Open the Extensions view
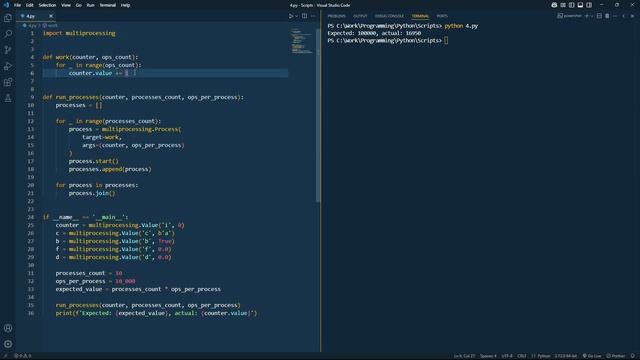640x360 pixels. [8, 82]
